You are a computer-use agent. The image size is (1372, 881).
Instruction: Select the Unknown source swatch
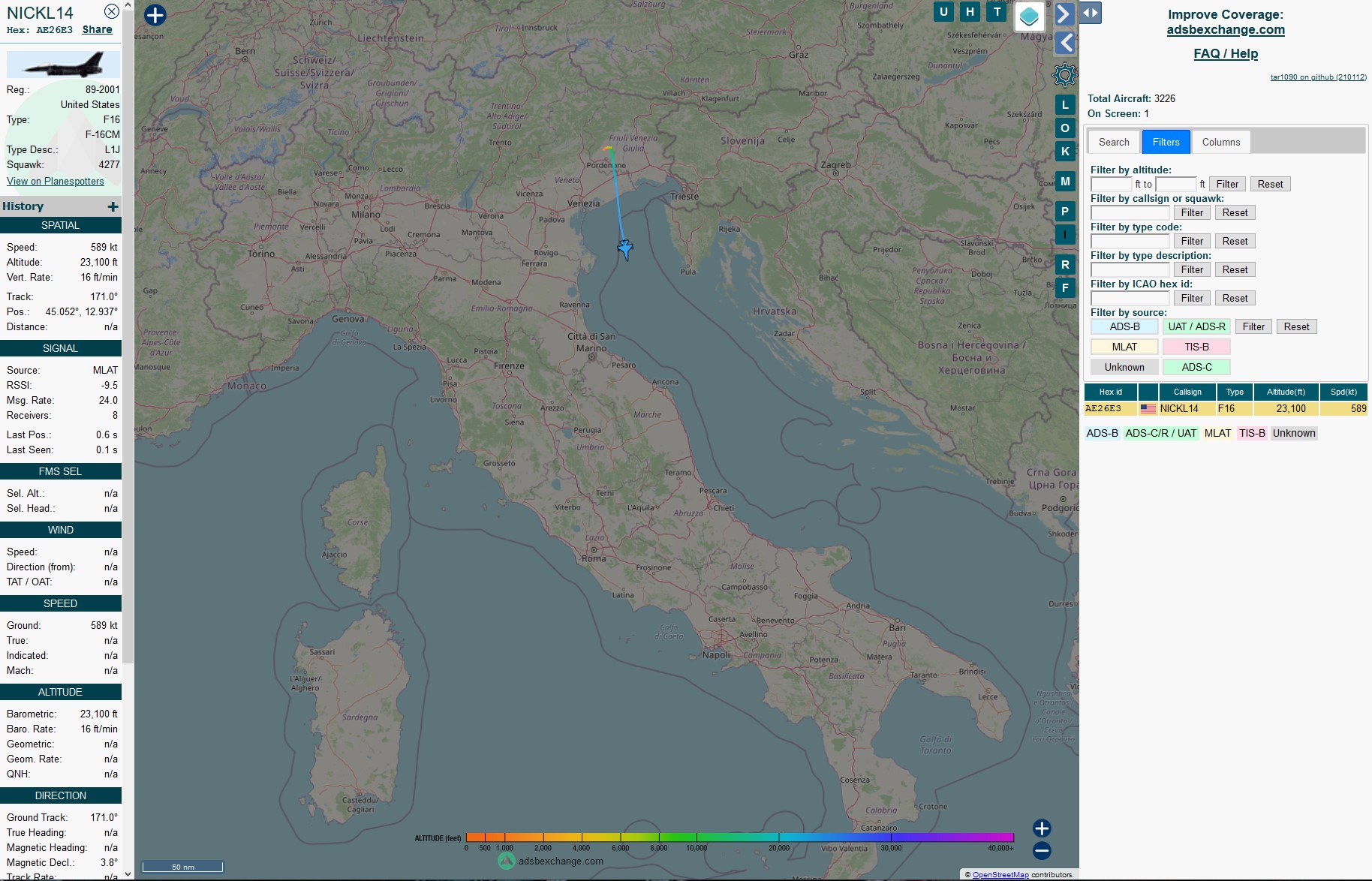(x=1124, y=367)
